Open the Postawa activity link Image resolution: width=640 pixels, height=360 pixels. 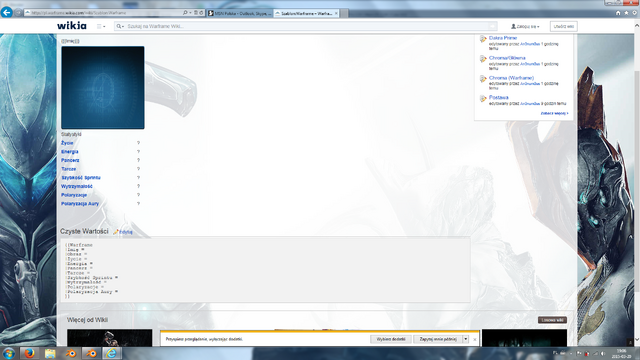coord(499,97)
